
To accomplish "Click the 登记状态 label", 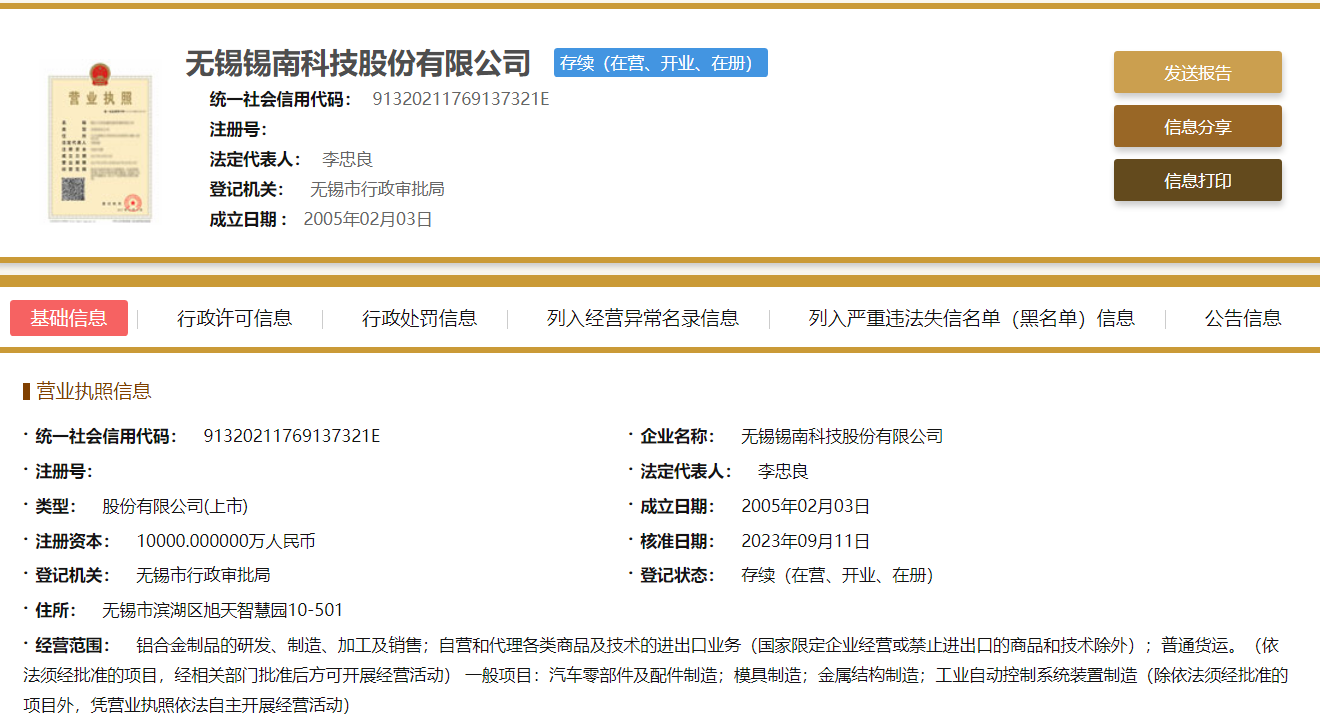I will point(678,575).
